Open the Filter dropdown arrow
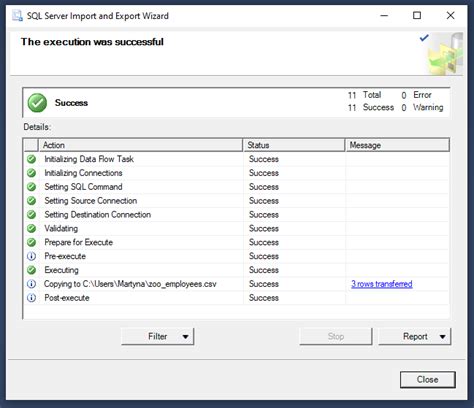 [x=186, y=337]
